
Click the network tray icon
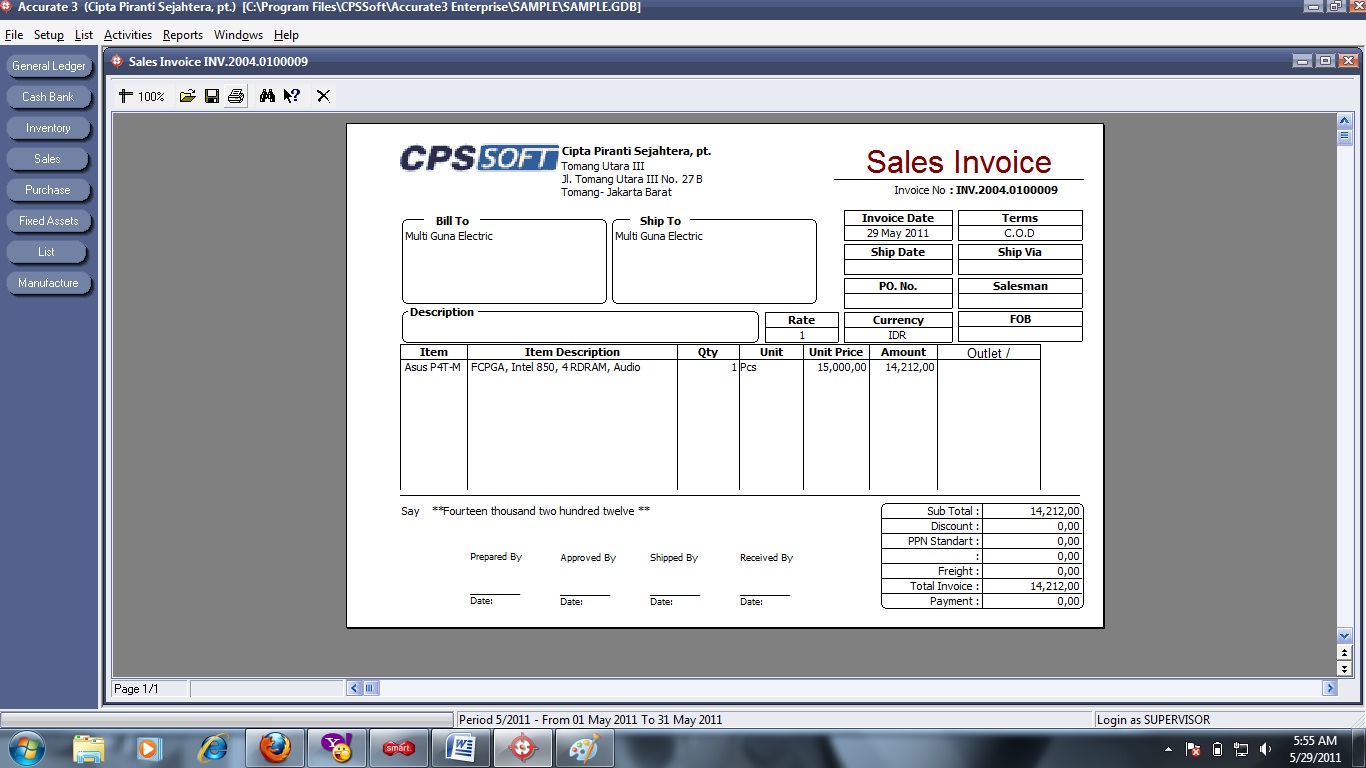point(1241,749)
